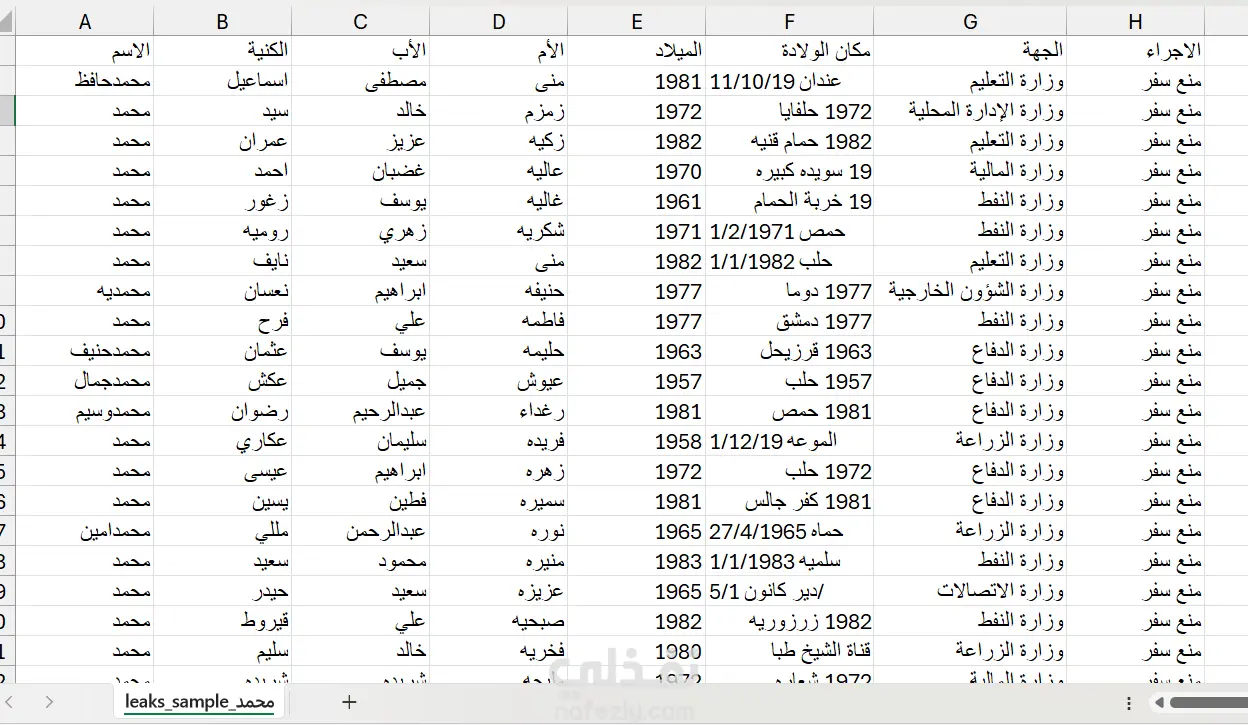Screen dimensions: 1248x725
Task: Select the cell عكاري
Action: 223,441
